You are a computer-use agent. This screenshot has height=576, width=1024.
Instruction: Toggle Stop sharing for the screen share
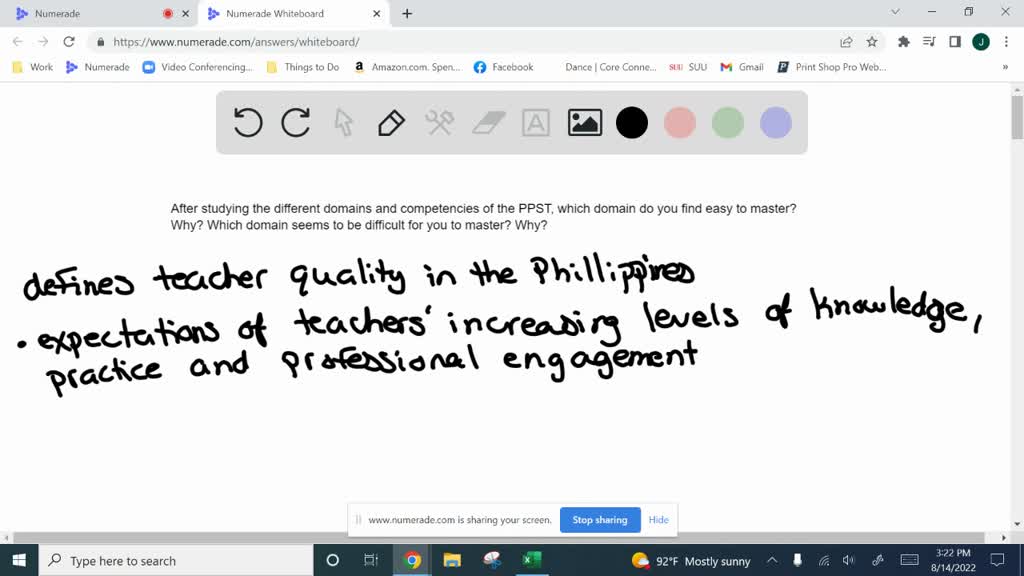point(600,520)
